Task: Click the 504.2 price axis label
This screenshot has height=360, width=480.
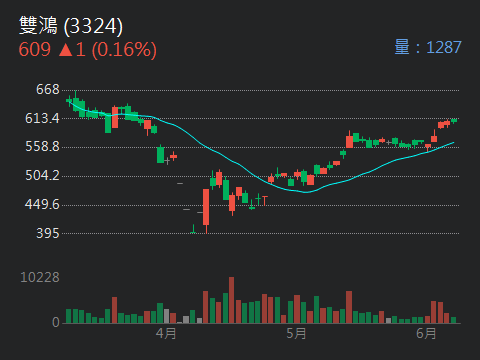Action: tap(42, 175)
